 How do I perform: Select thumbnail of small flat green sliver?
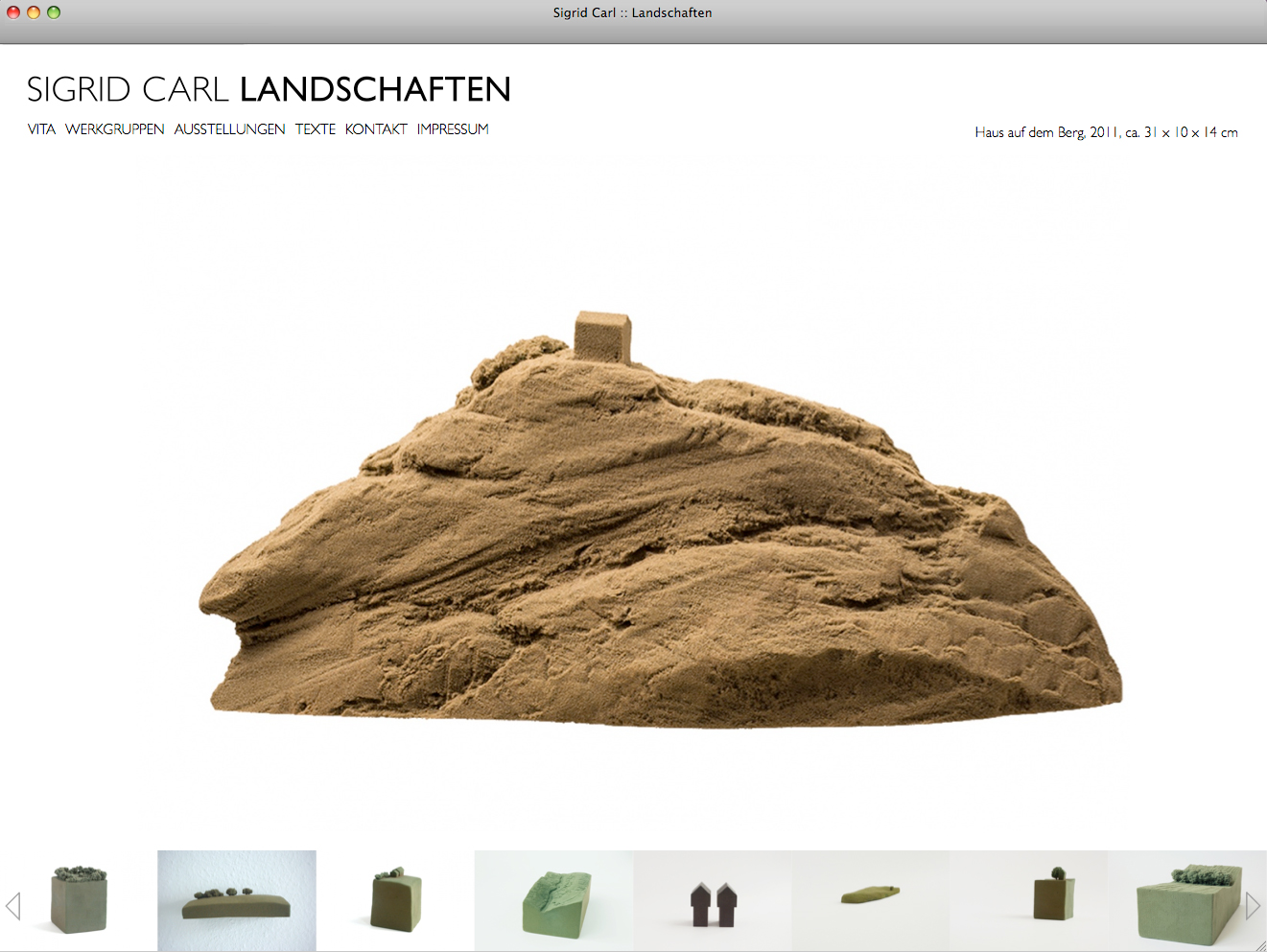tap(871, 900)
